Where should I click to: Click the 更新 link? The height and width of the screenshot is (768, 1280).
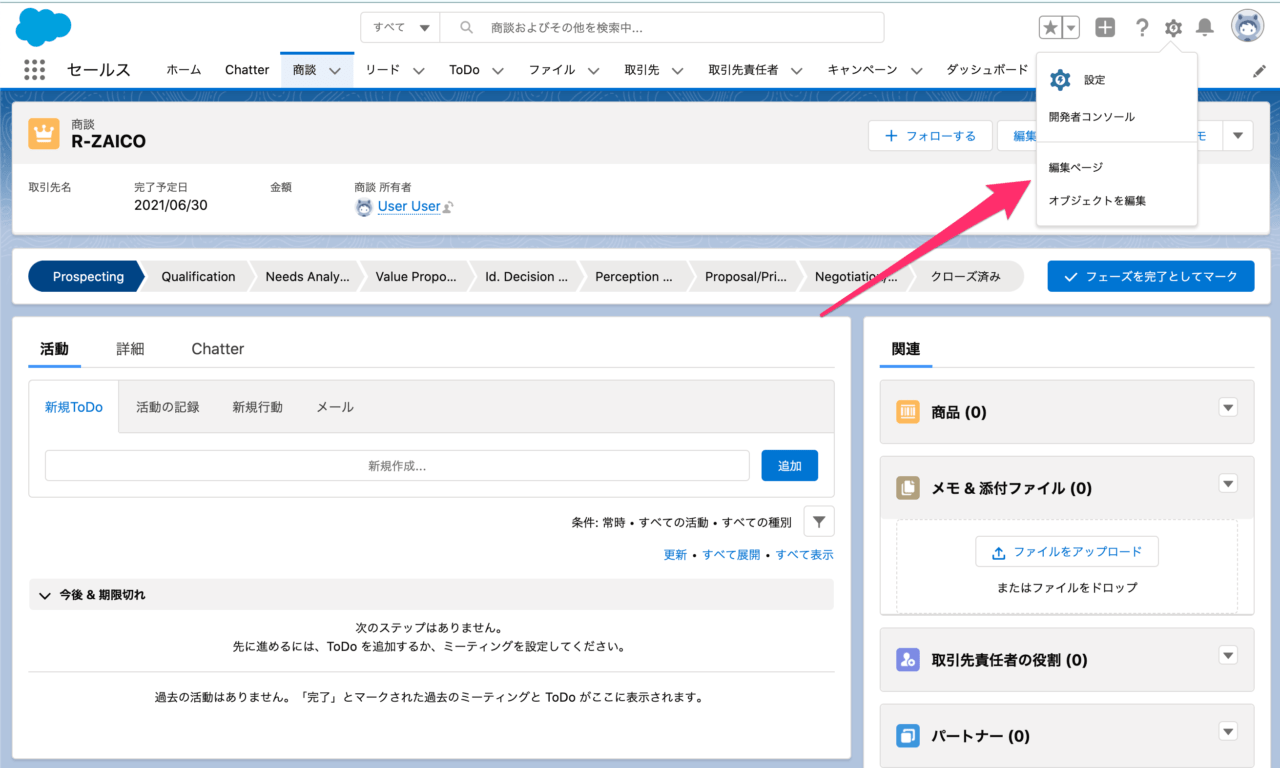click(x=675, y=555)
